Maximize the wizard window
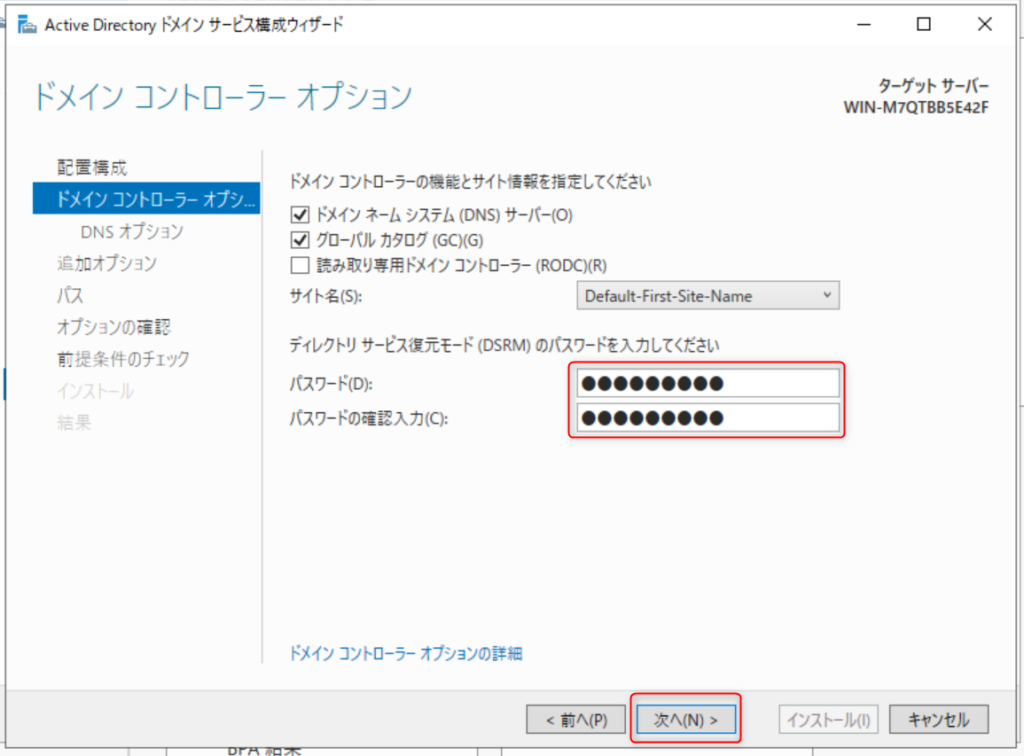 (924, 25)
